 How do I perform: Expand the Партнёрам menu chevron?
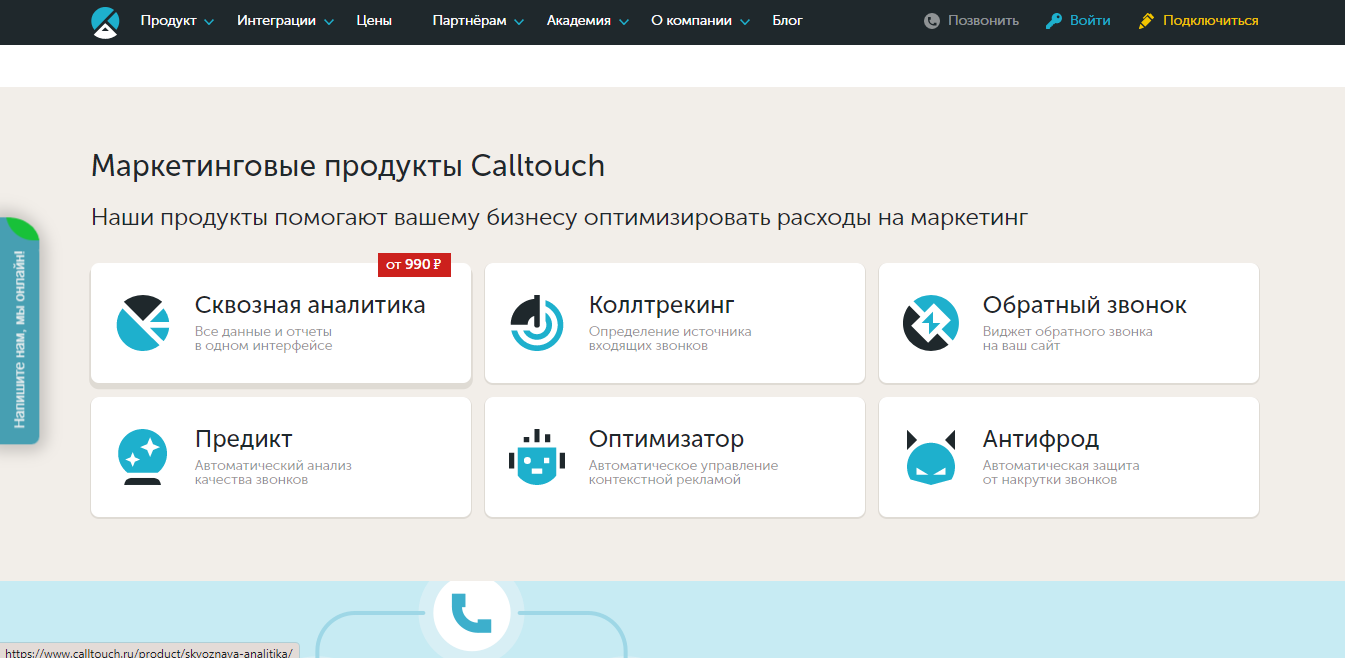[519, 23]
